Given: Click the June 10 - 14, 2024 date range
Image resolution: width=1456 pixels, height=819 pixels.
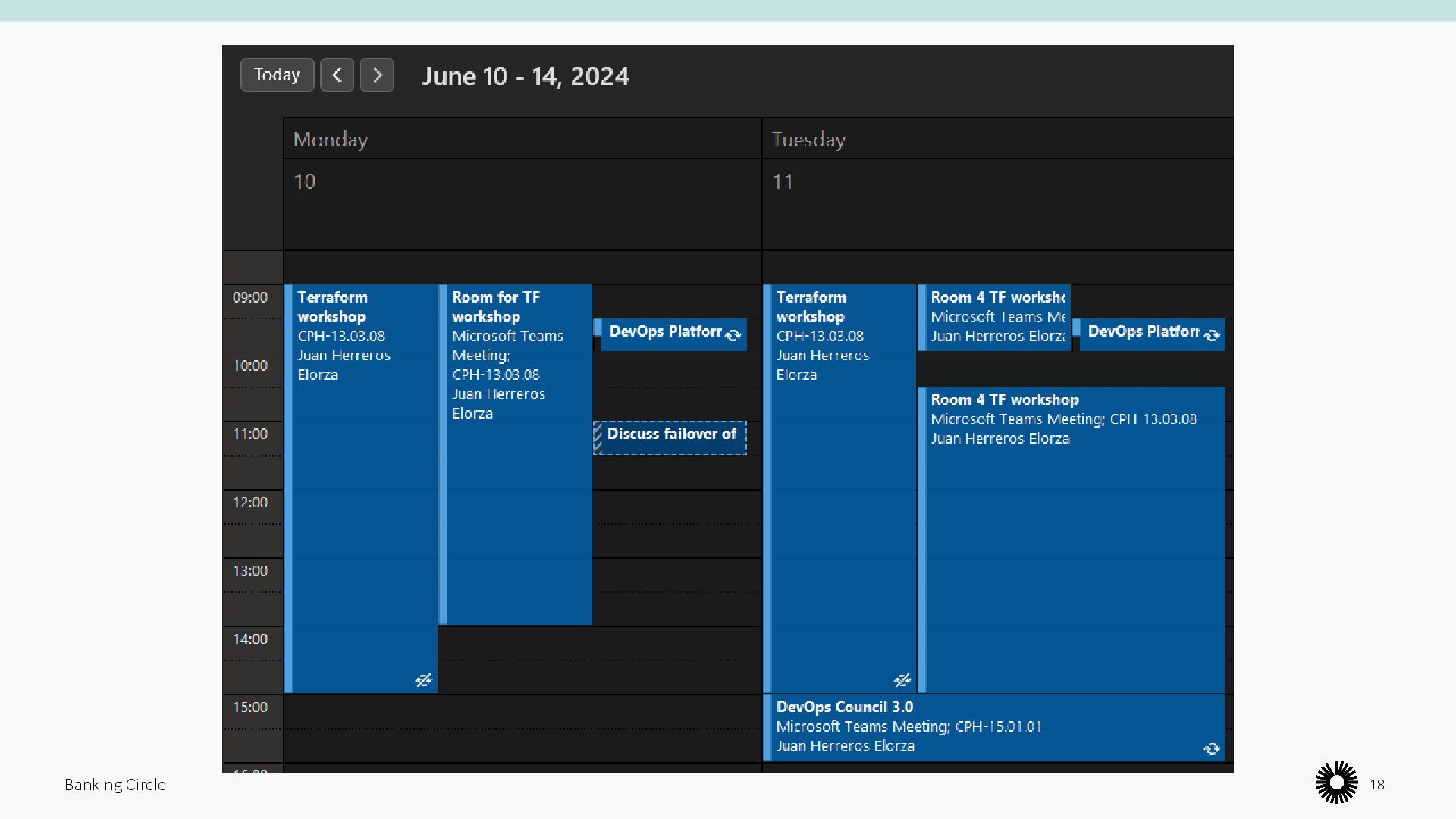Looking at the screenshot, I should pos(526,76).
